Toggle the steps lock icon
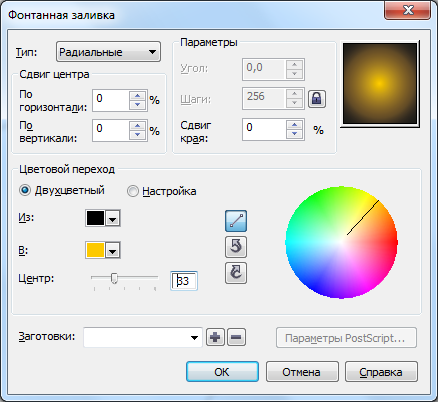The width and height of the screenshot is (438, 402). (x=317, y=99)
